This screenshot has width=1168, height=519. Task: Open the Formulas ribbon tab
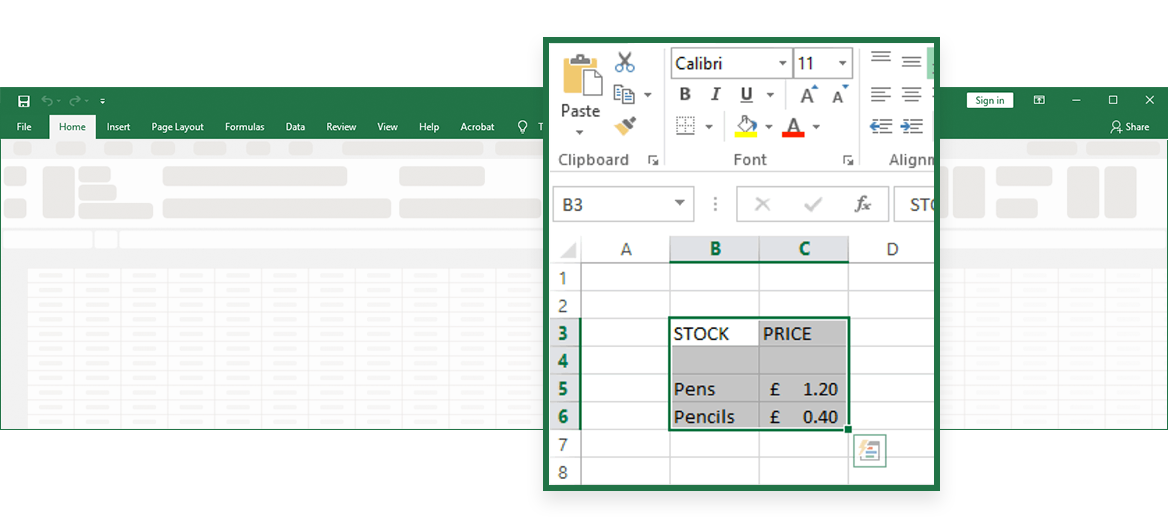click(x=244, y=127)
